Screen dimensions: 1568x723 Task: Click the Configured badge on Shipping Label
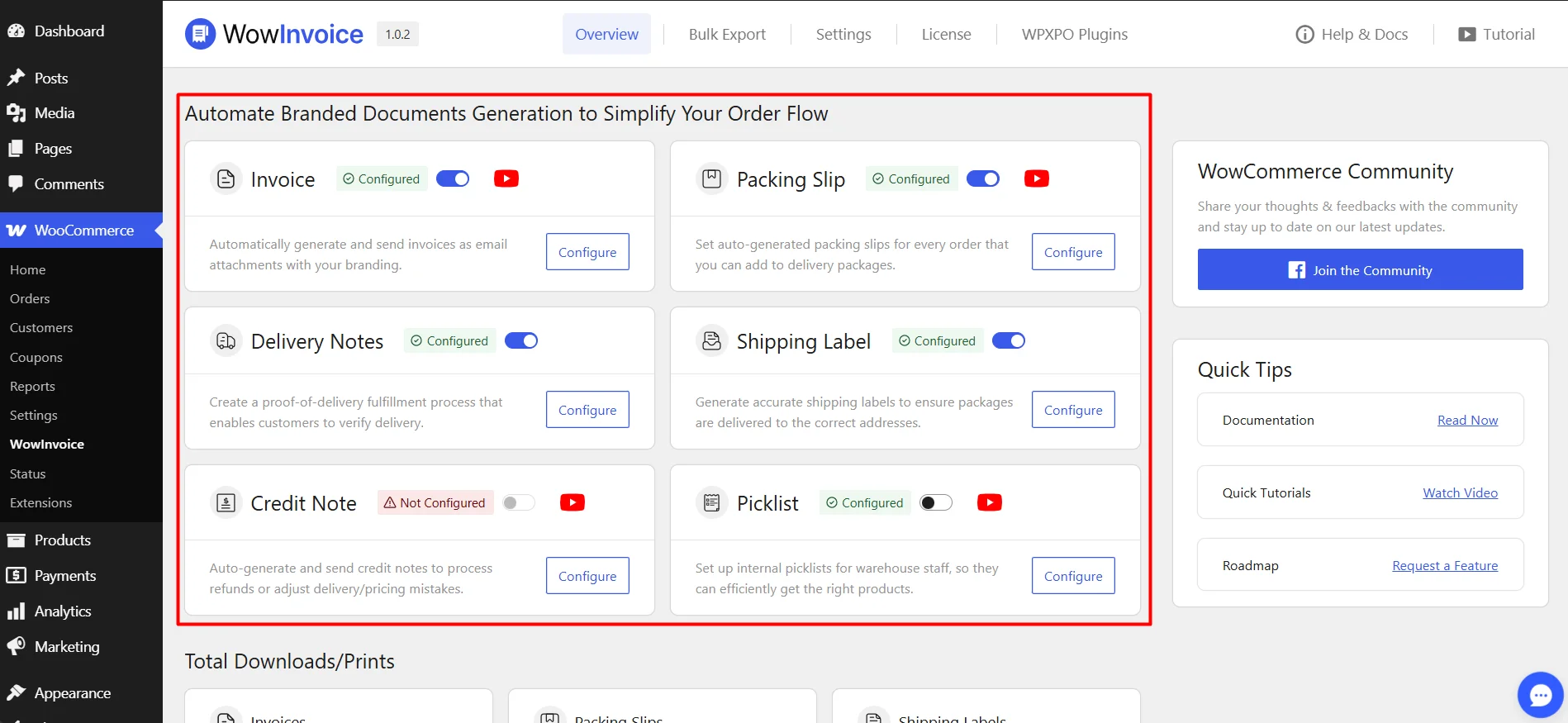pos(938,340)
